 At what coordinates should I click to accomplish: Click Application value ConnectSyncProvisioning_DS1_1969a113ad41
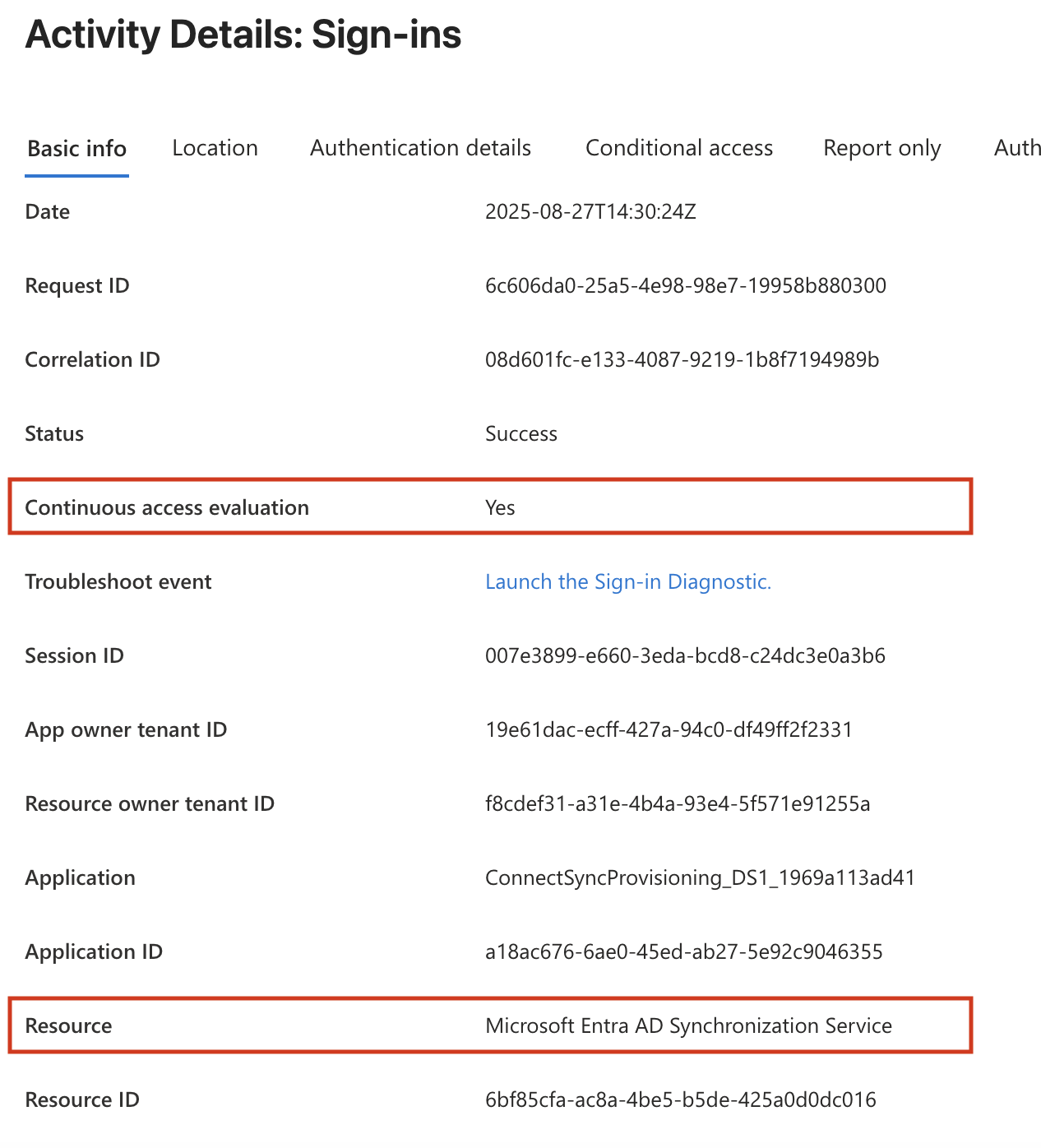click(x=701, y=878)
